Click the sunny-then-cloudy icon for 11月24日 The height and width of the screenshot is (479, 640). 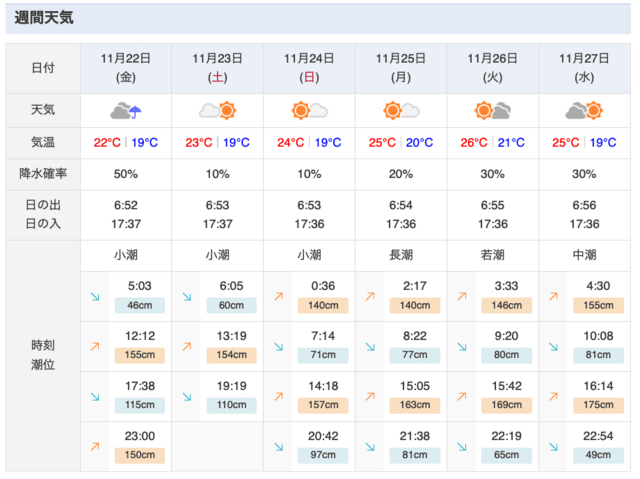coord(309,111)
